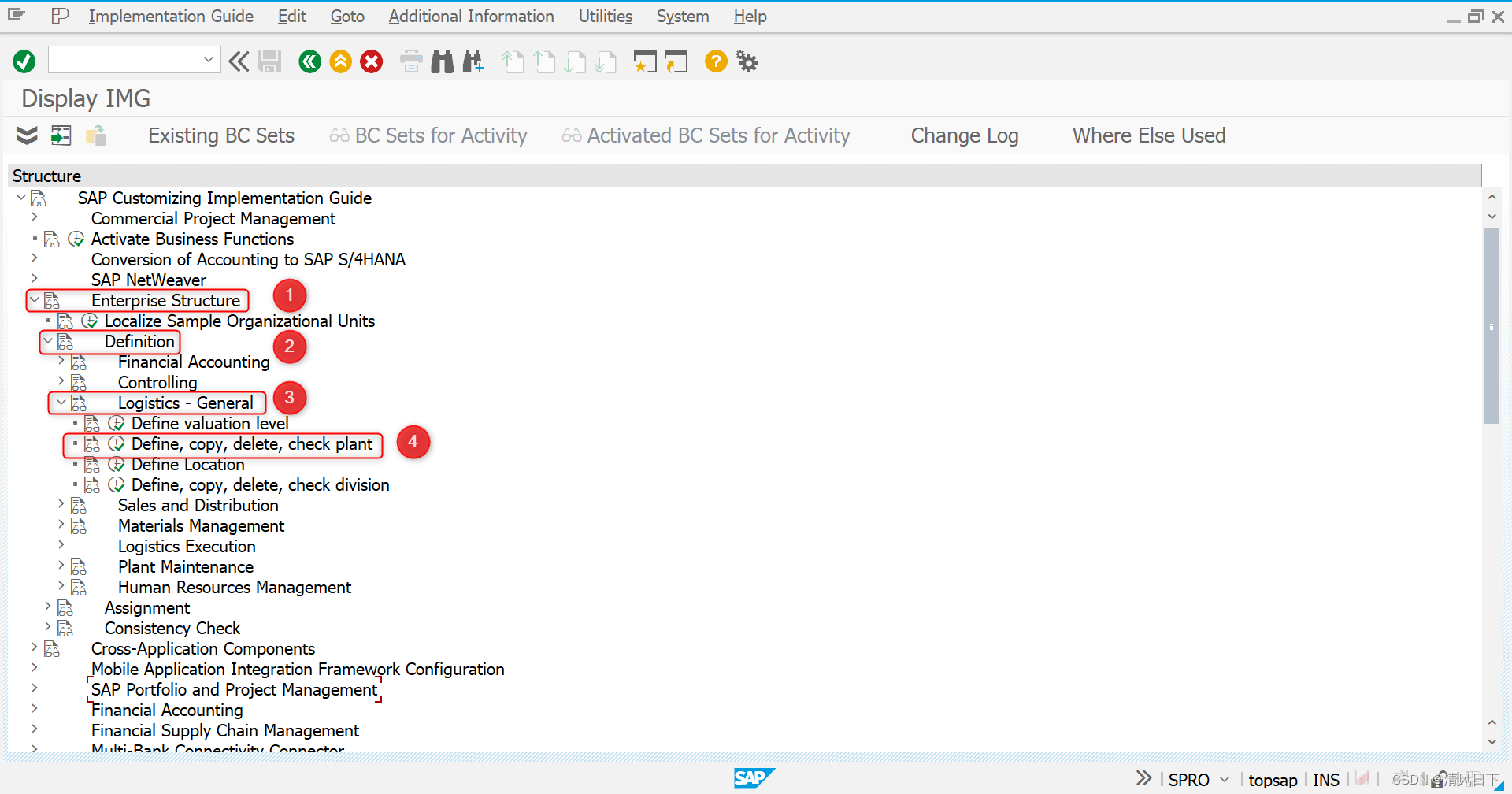
Task: Click the Save diskette icon
Action: (x=270, y=61)
